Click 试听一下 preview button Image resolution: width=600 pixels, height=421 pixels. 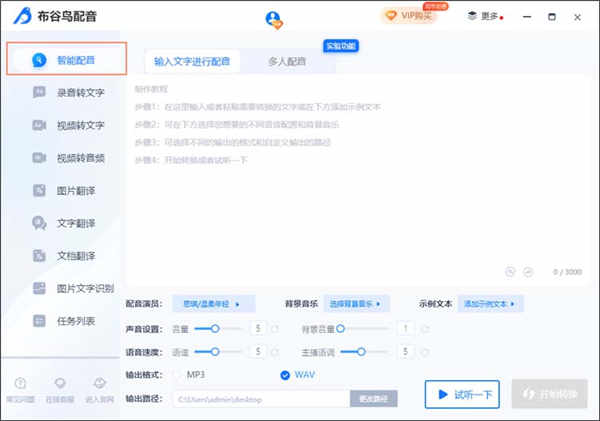pos(462,394)
